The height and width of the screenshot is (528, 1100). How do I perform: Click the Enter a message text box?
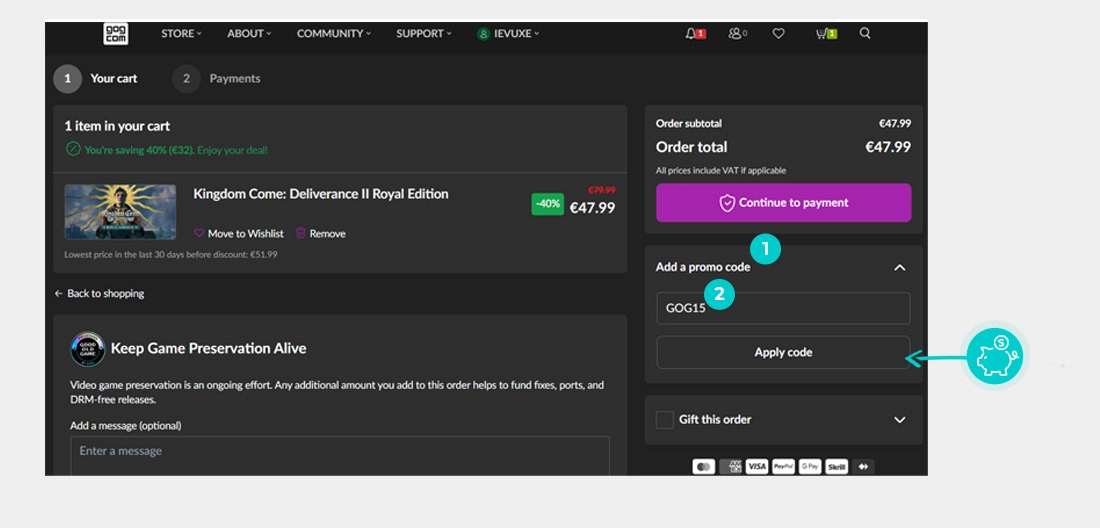(340, 456)
